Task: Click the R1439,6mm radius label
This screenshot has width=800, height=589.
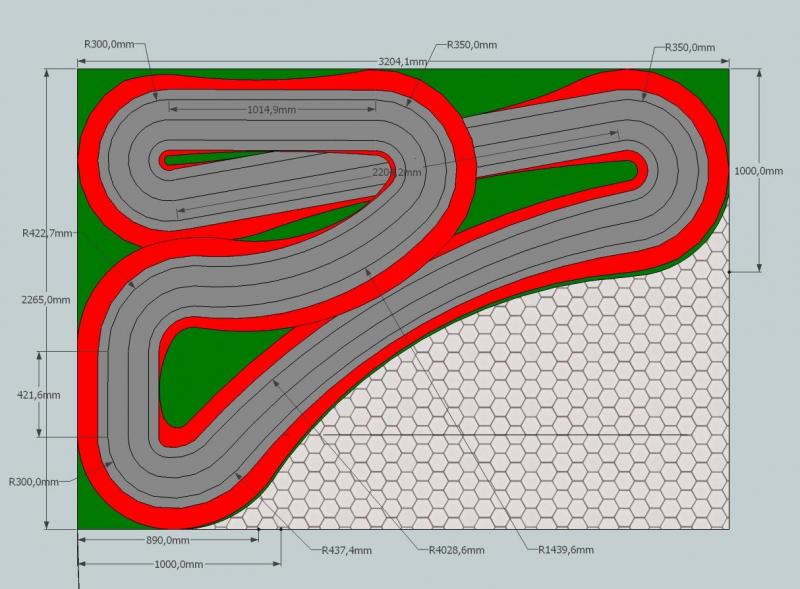Action: [x=565, y=550]
